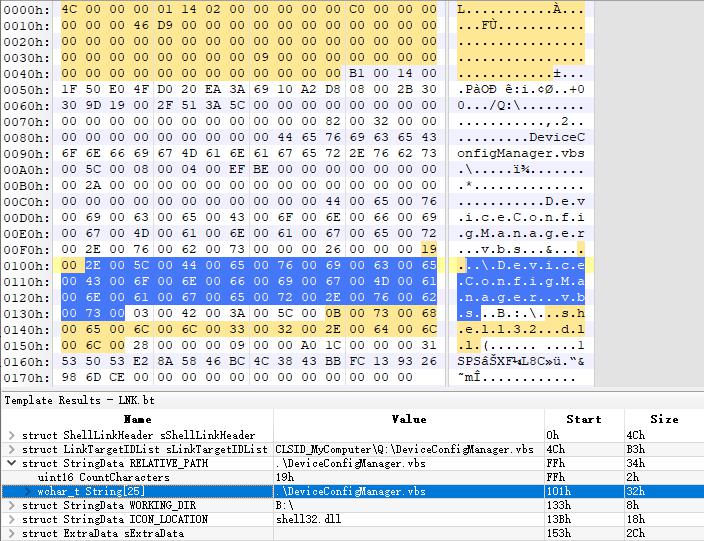Image resolution: width=704 pixels, height=541 pixels.
Task: Click byte 82 in row 0070h
Action: pos(333,121)
